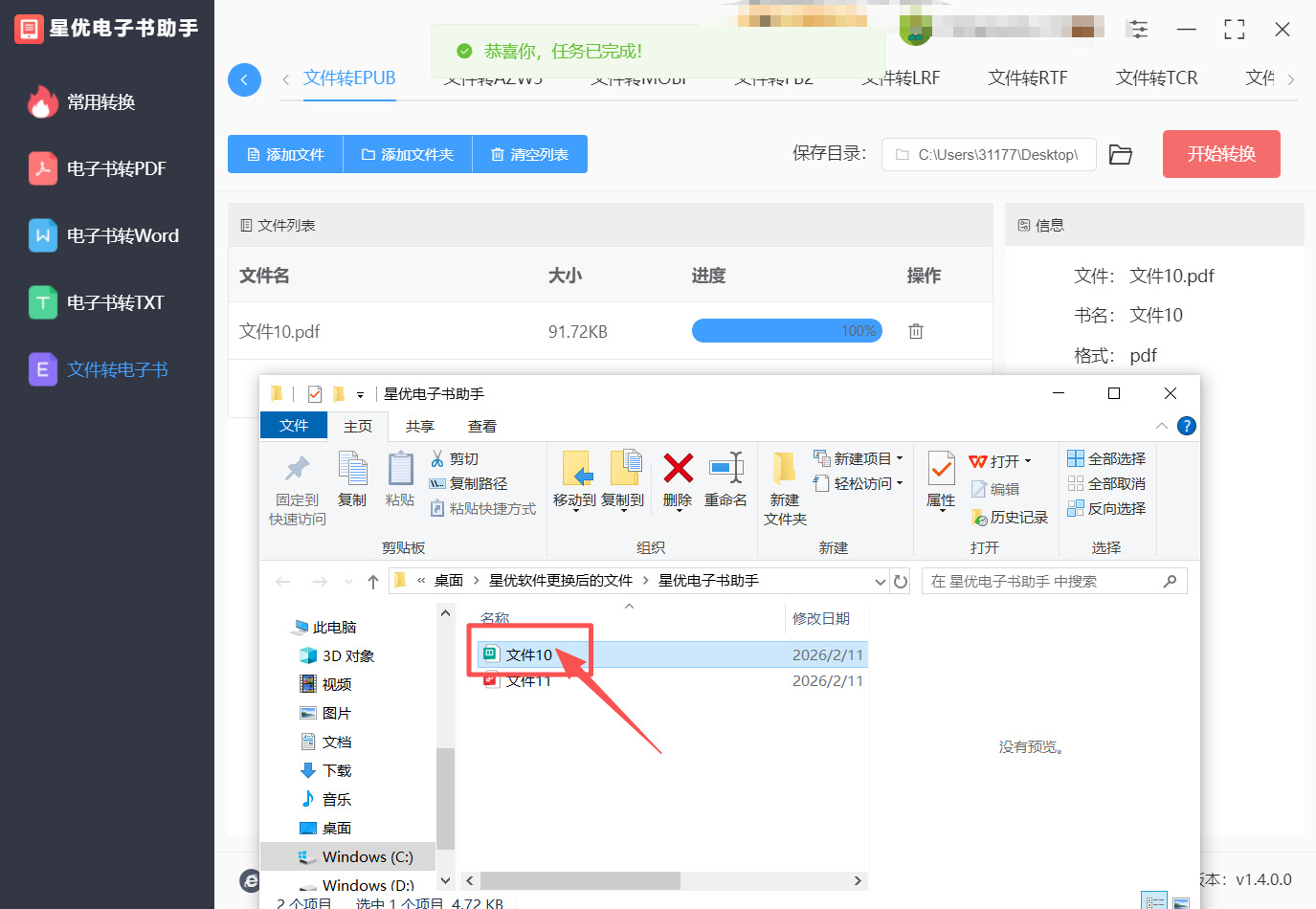The width and height of the screenshot is (1316, 909).
Task: Click the 100% conversion progress bar
Action: click(787, 330)
